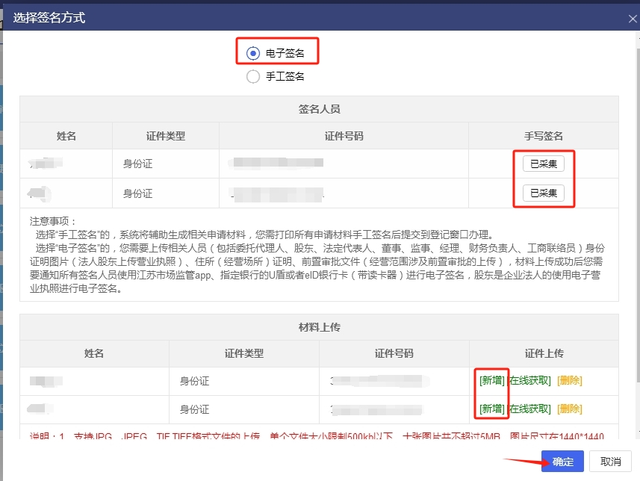
Task: Click the 手写签名 column header
Action: [544, 135]
